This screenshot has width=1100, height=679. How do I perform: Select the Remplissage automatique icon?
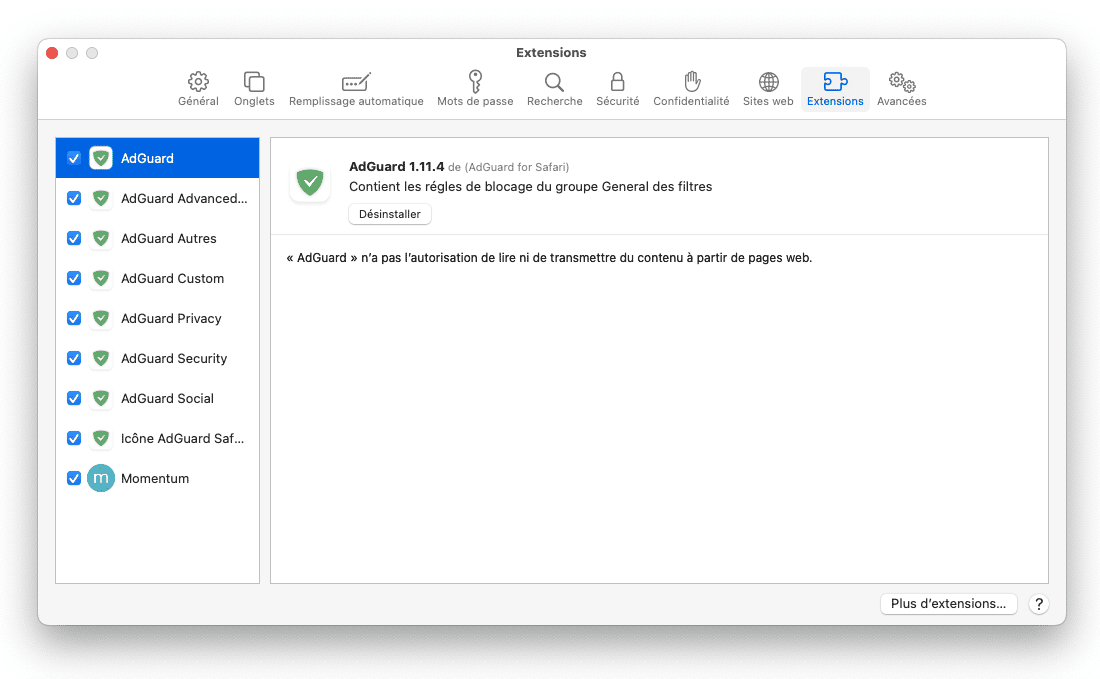(356, 82)
